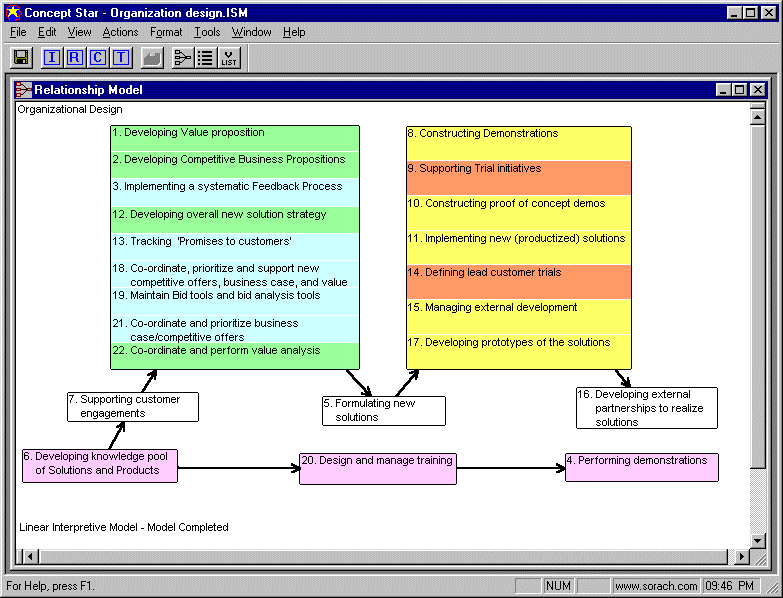Open the File menu
The height and width of the screenshot is (598, 783).
click(18, 32)
